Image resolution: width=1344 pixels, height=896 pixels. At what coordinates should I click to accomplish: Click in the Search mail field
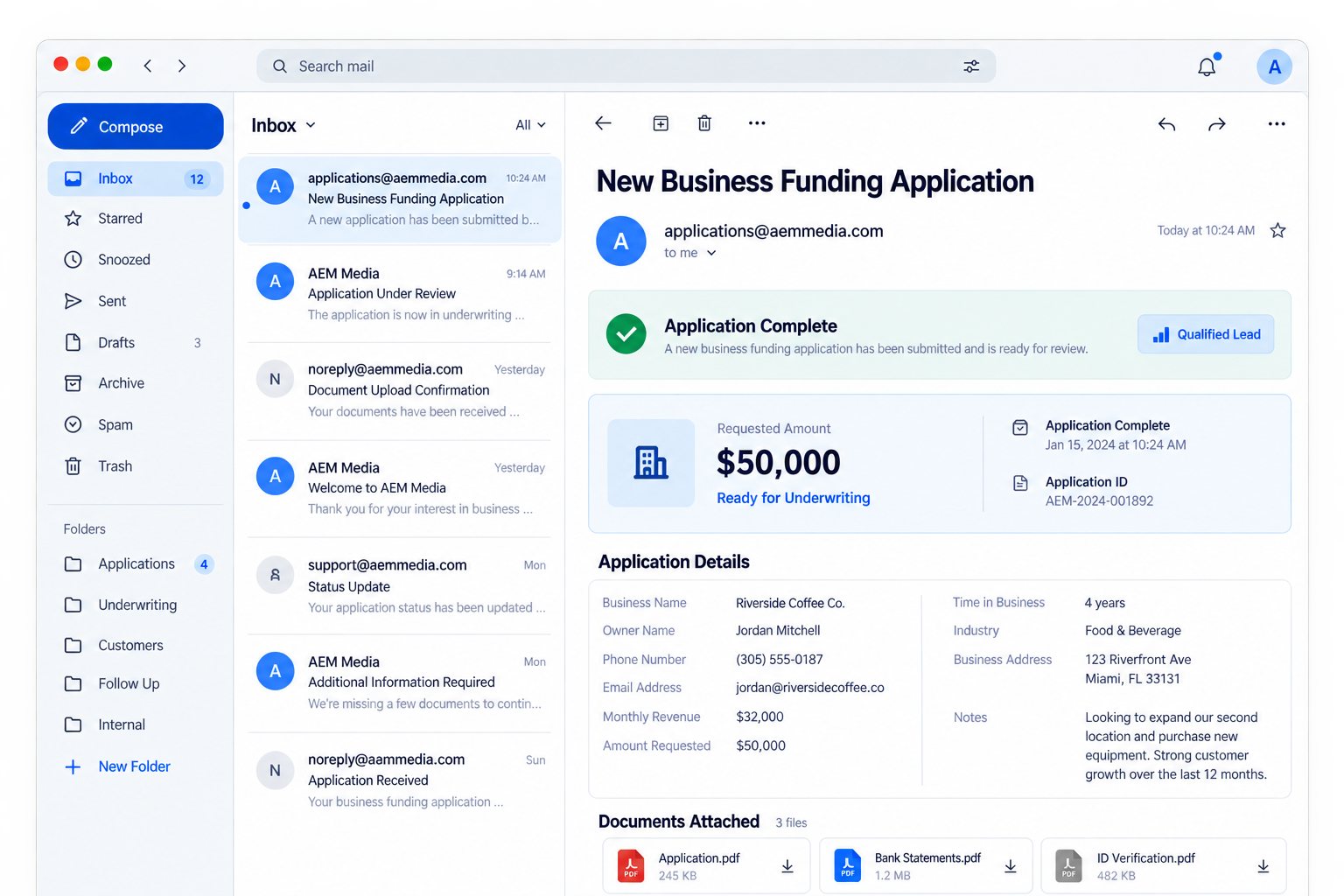[x=626, y=66]
